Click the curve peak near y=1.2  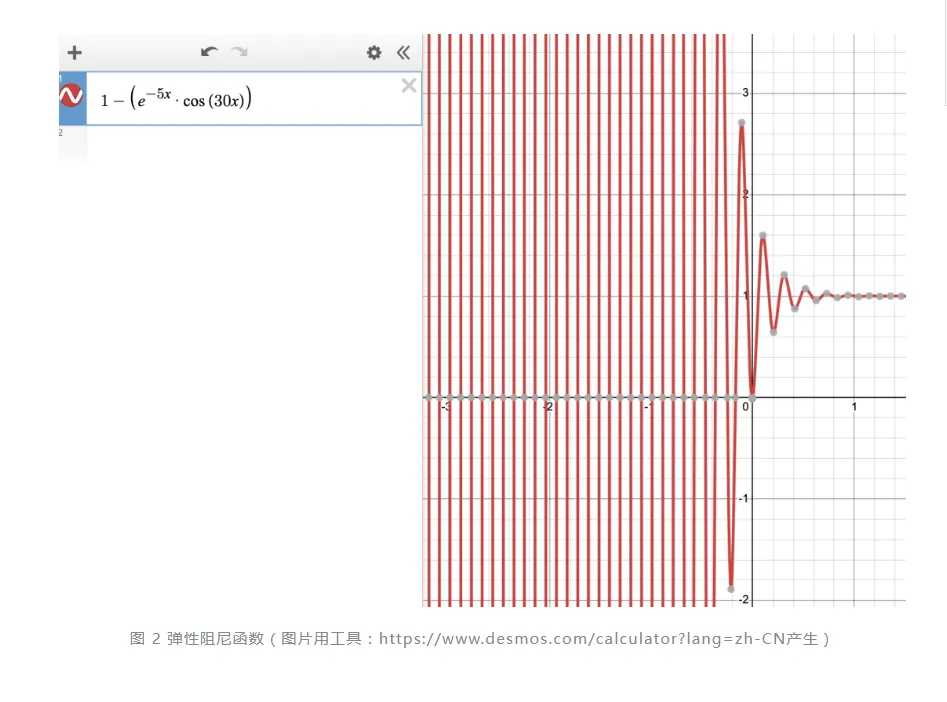point(784,274)
